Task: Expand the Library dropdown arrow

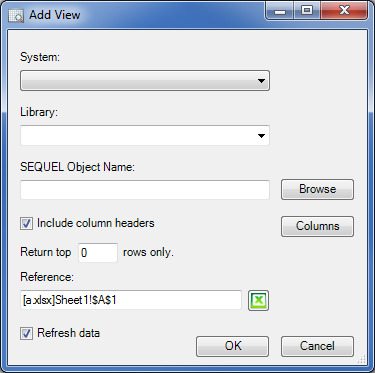Action: pyautogui.click(x=261, y=136)
